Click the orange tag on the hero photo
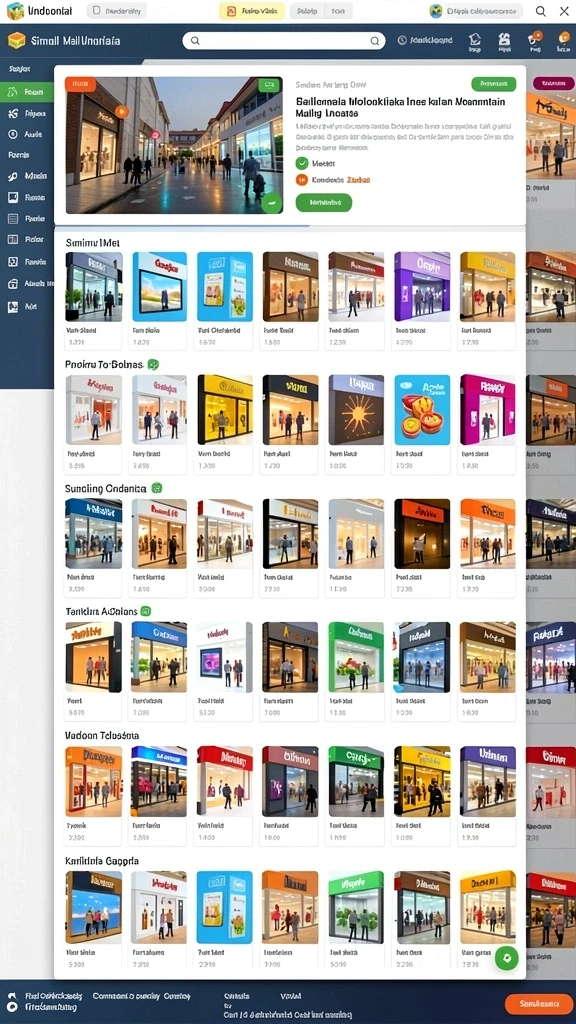This screenshot has height=1024, width=576. pyautogui.click(x=80, y=84)
